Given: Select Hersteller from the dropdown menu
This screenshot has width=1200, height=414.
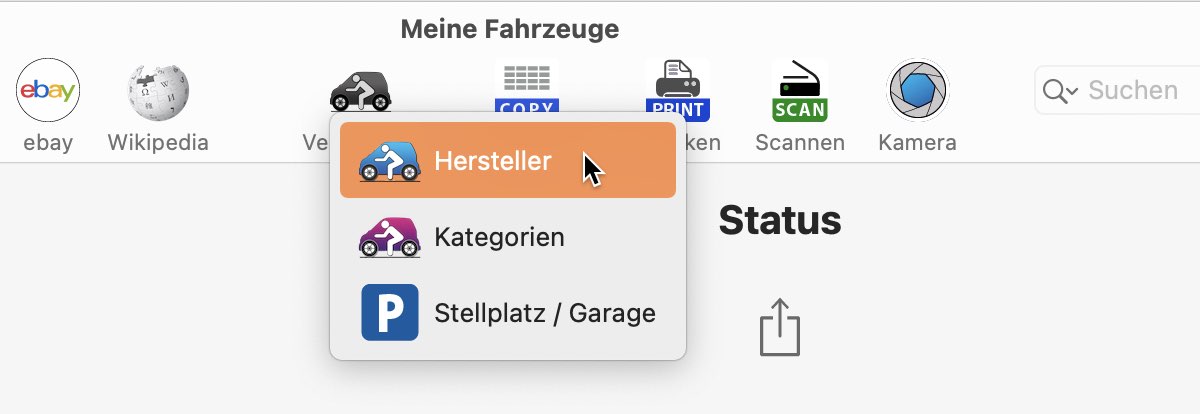Looking at the screenshot, I should [508, 160].
